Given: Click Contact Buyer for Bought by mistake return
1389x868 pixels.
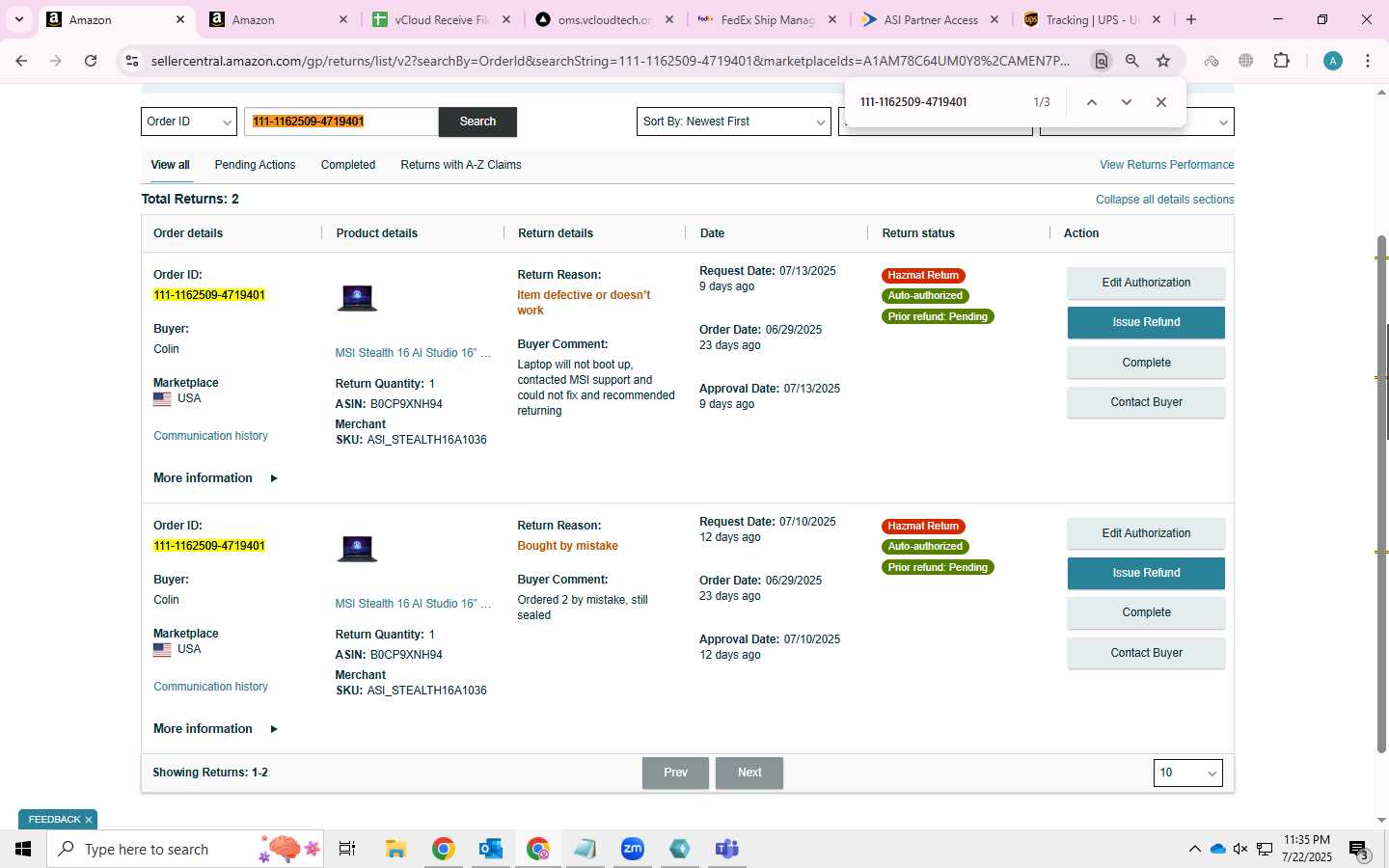Looking at the screenshot, I should coord(1146,653).
